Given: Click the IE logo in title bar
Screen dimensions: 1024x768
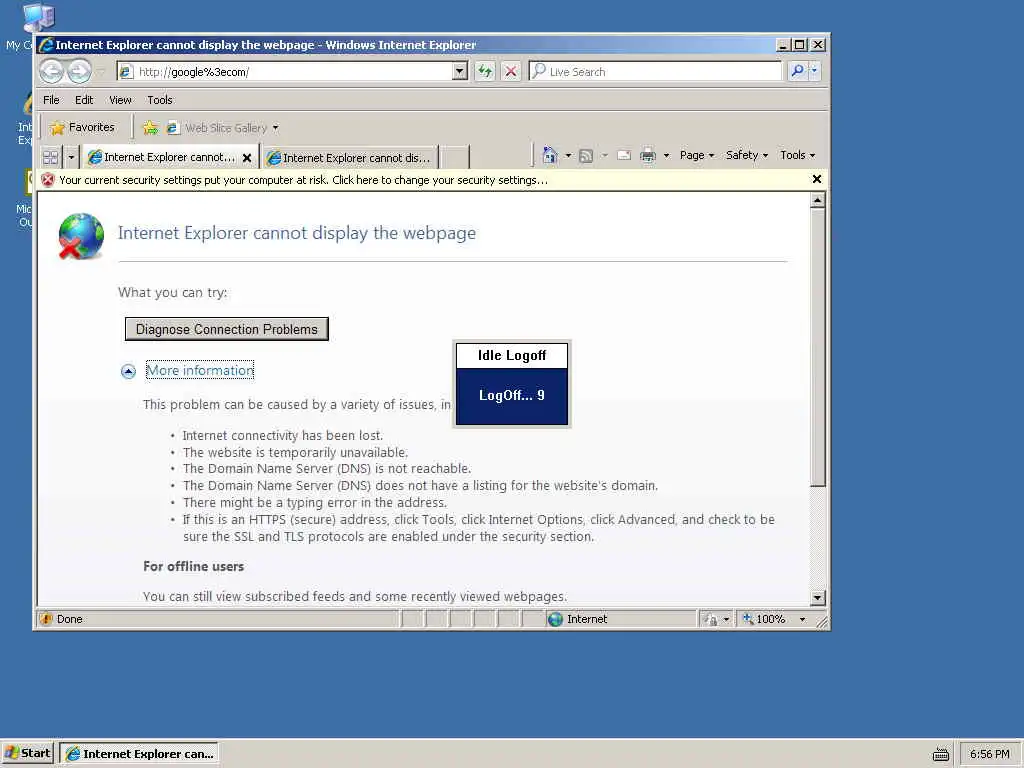Looking at the screenshot, I should pos(46,45).
